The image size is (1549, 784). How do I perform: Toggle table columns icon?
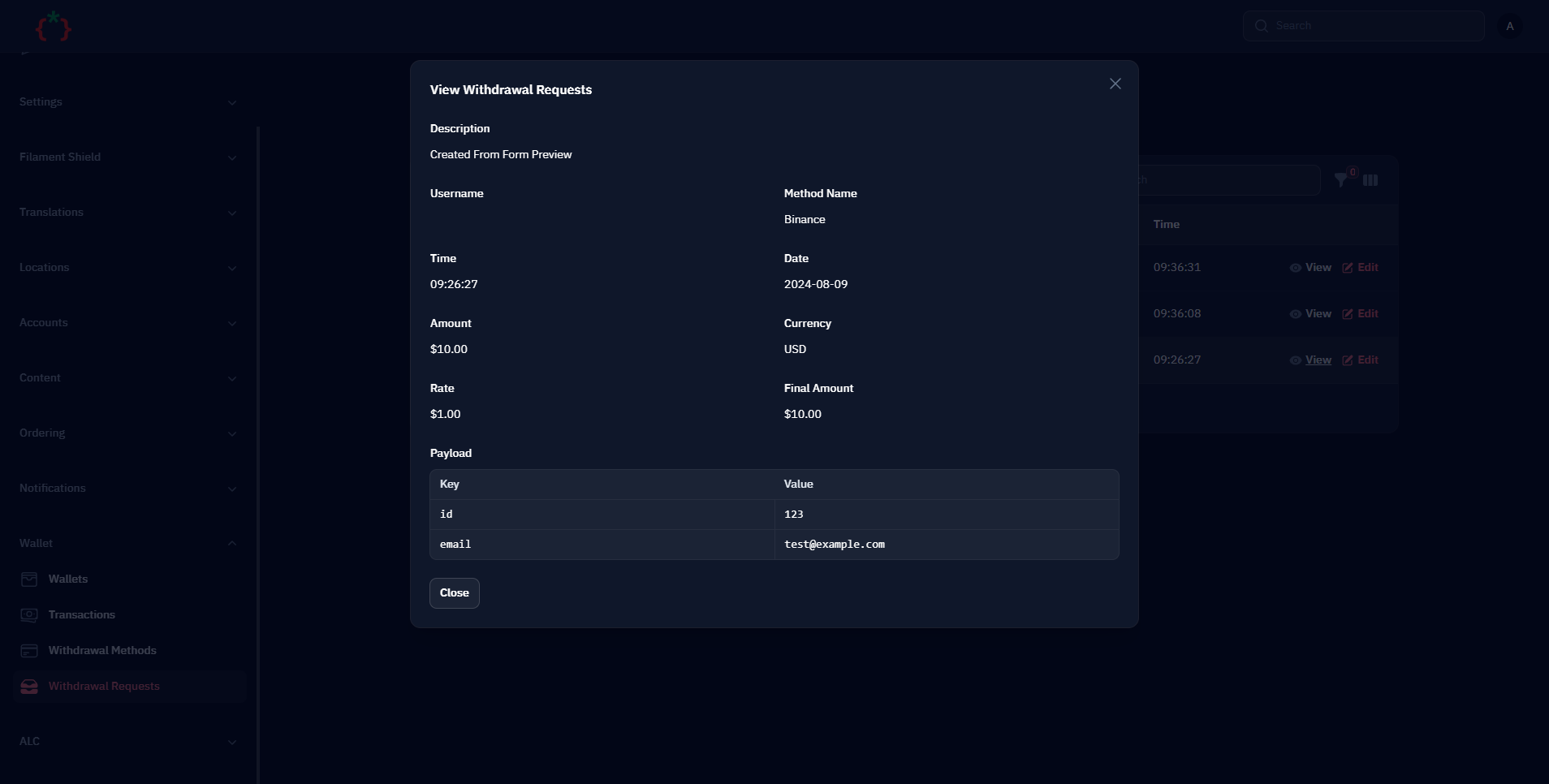[x=1370, y=180]
